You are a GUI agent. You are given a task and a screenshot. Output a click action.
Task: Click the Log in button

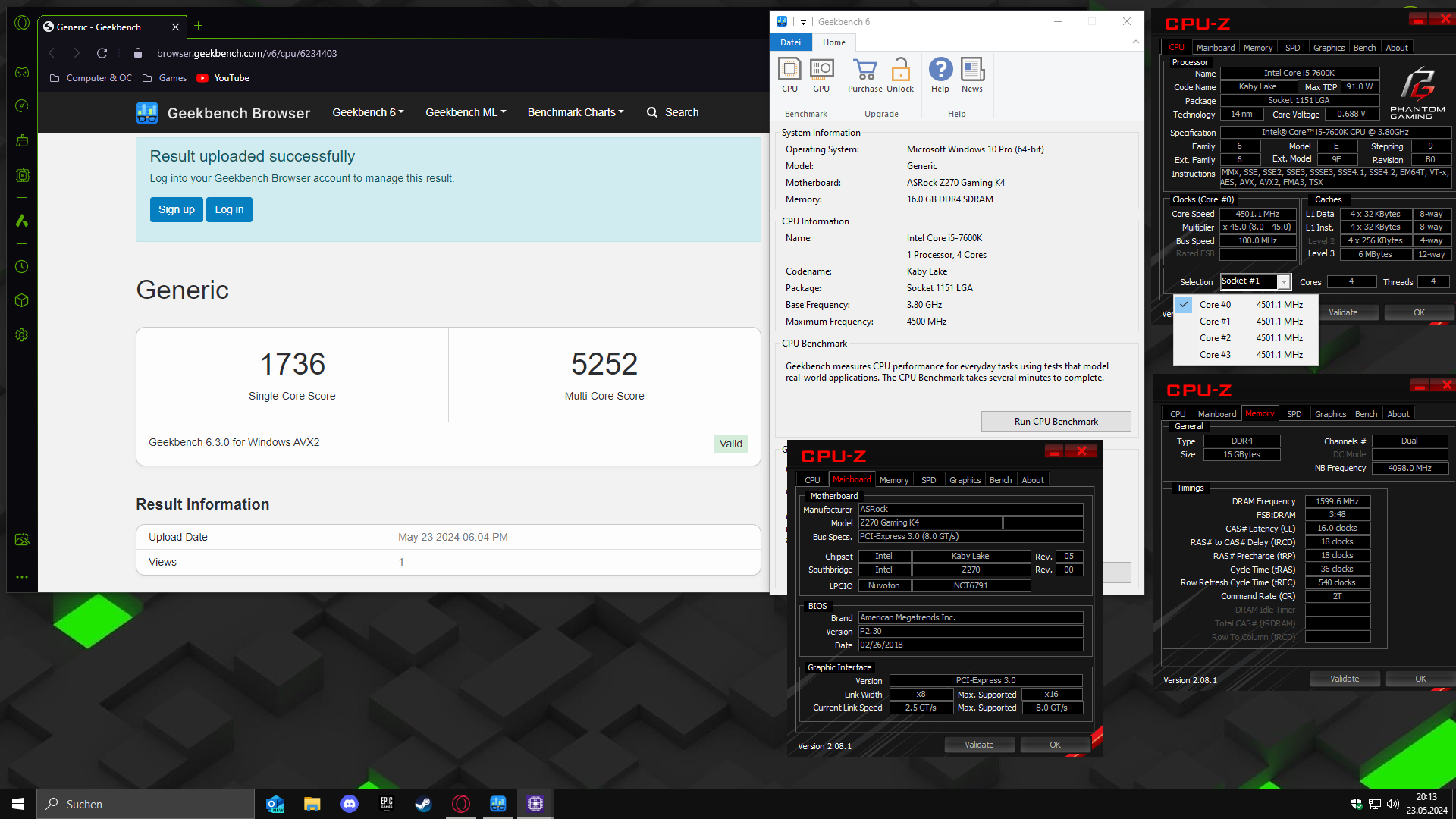(229, 209)
